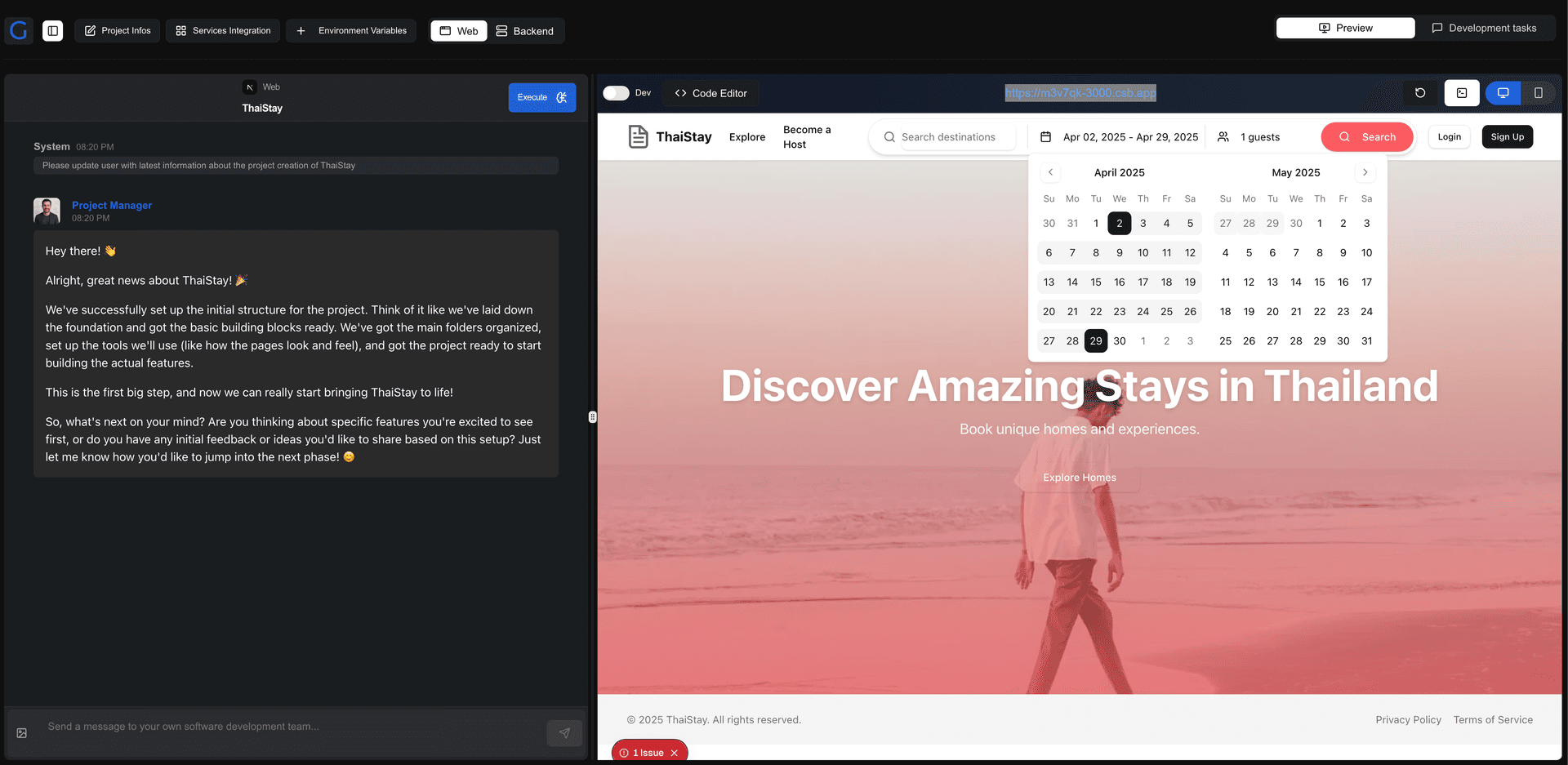Click the ThaiStay logo icon
Image resolution: width=1568 pixels, height=765 pixels.
[638, 137]
